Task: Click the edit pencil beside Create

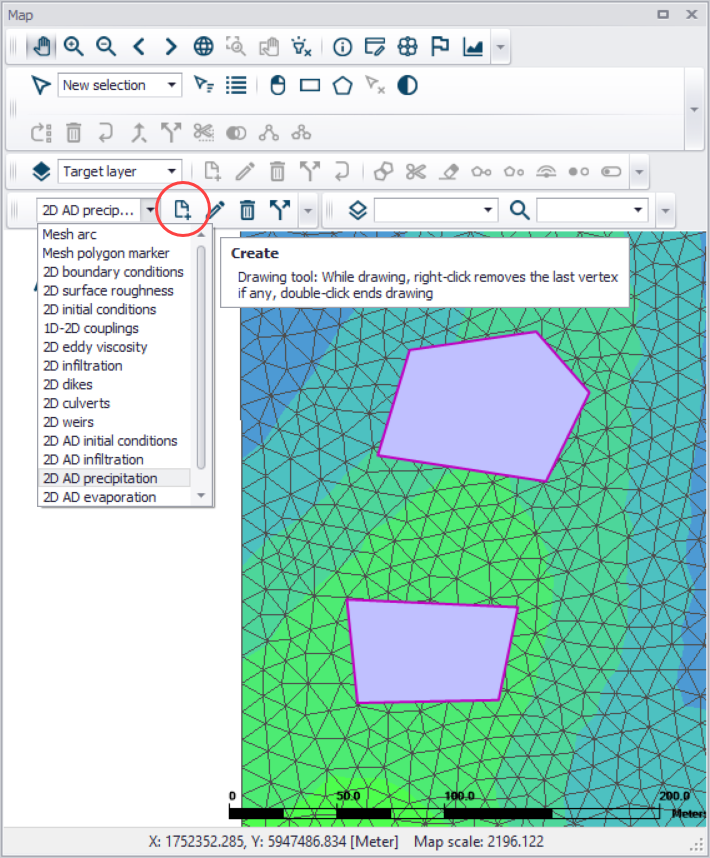Action: 216,210
